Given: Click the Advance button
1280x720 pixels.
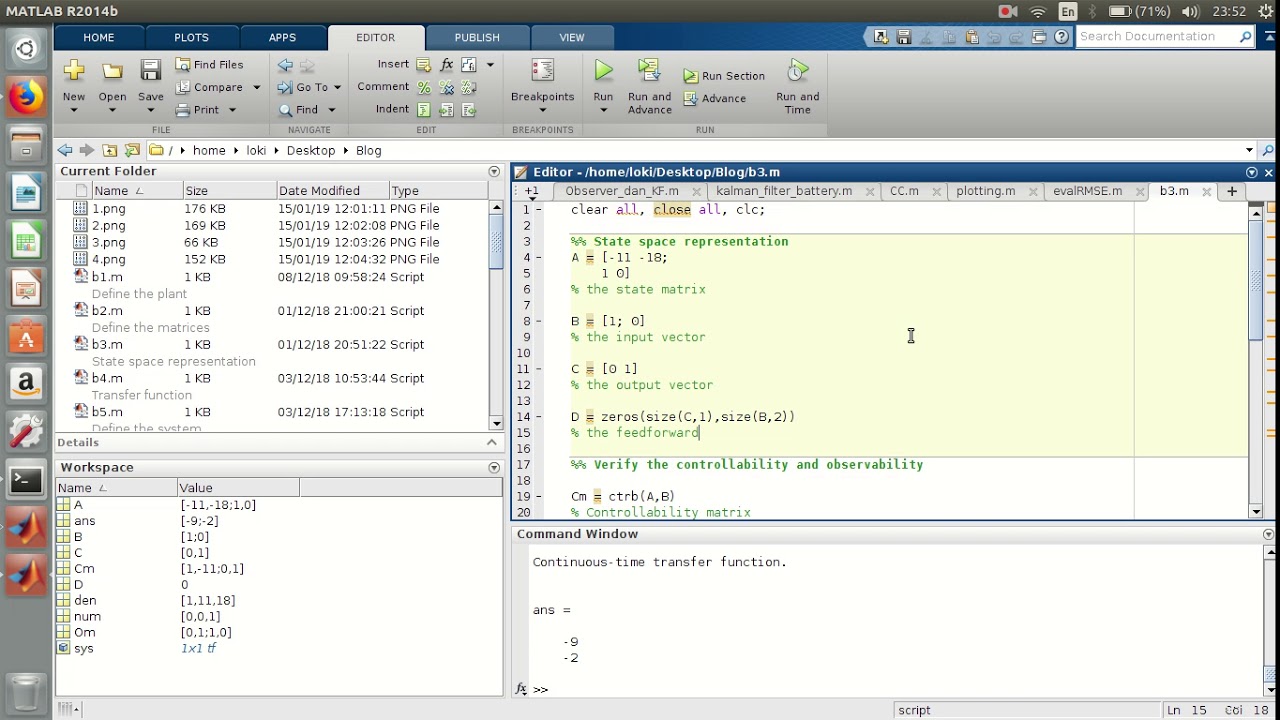Looking at the screenshot, I should point(715,99).
